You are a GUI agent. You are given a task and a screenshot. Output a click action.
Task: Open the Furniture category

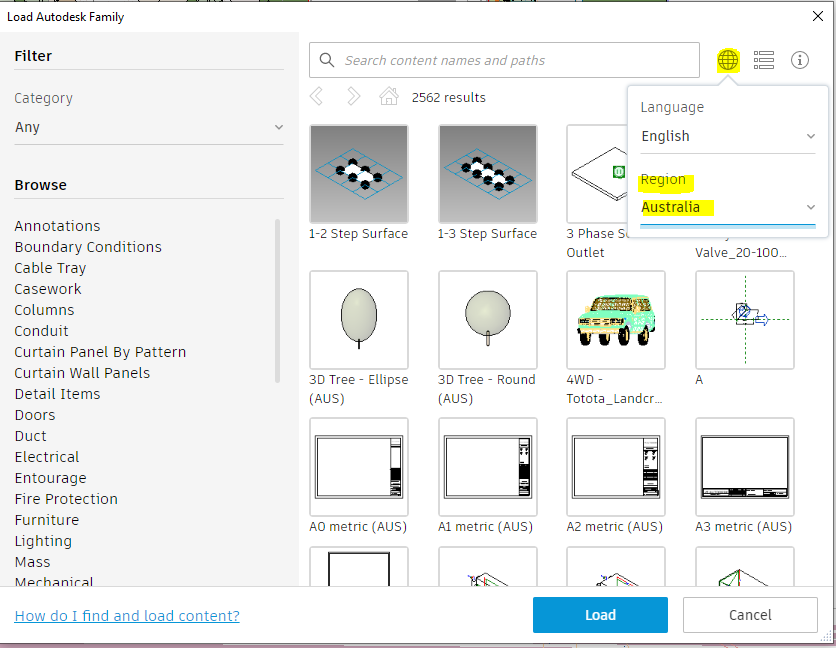click(46, 519)
